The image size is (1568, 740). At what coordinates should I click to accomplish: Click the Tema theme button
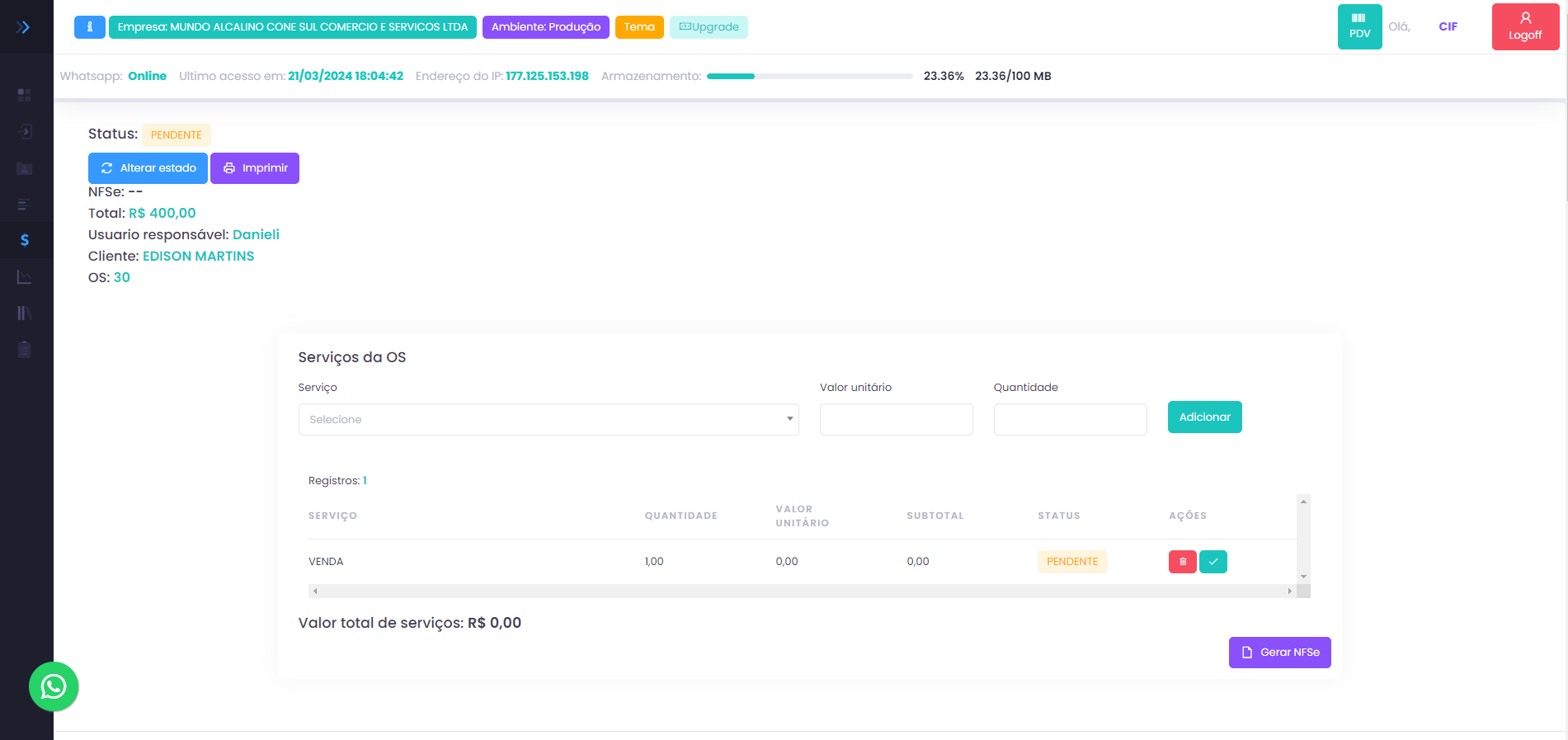pos(638,27)
